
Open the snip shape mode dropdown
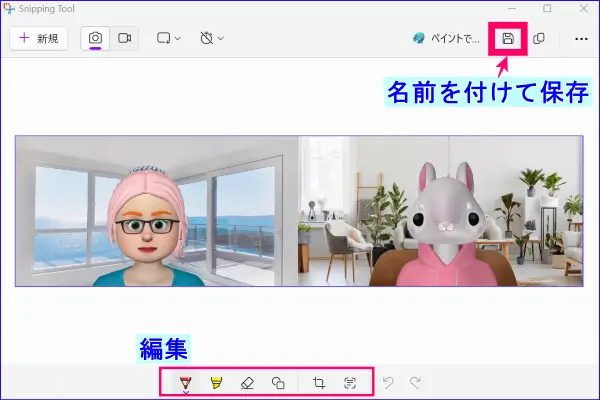pos(169,38)
